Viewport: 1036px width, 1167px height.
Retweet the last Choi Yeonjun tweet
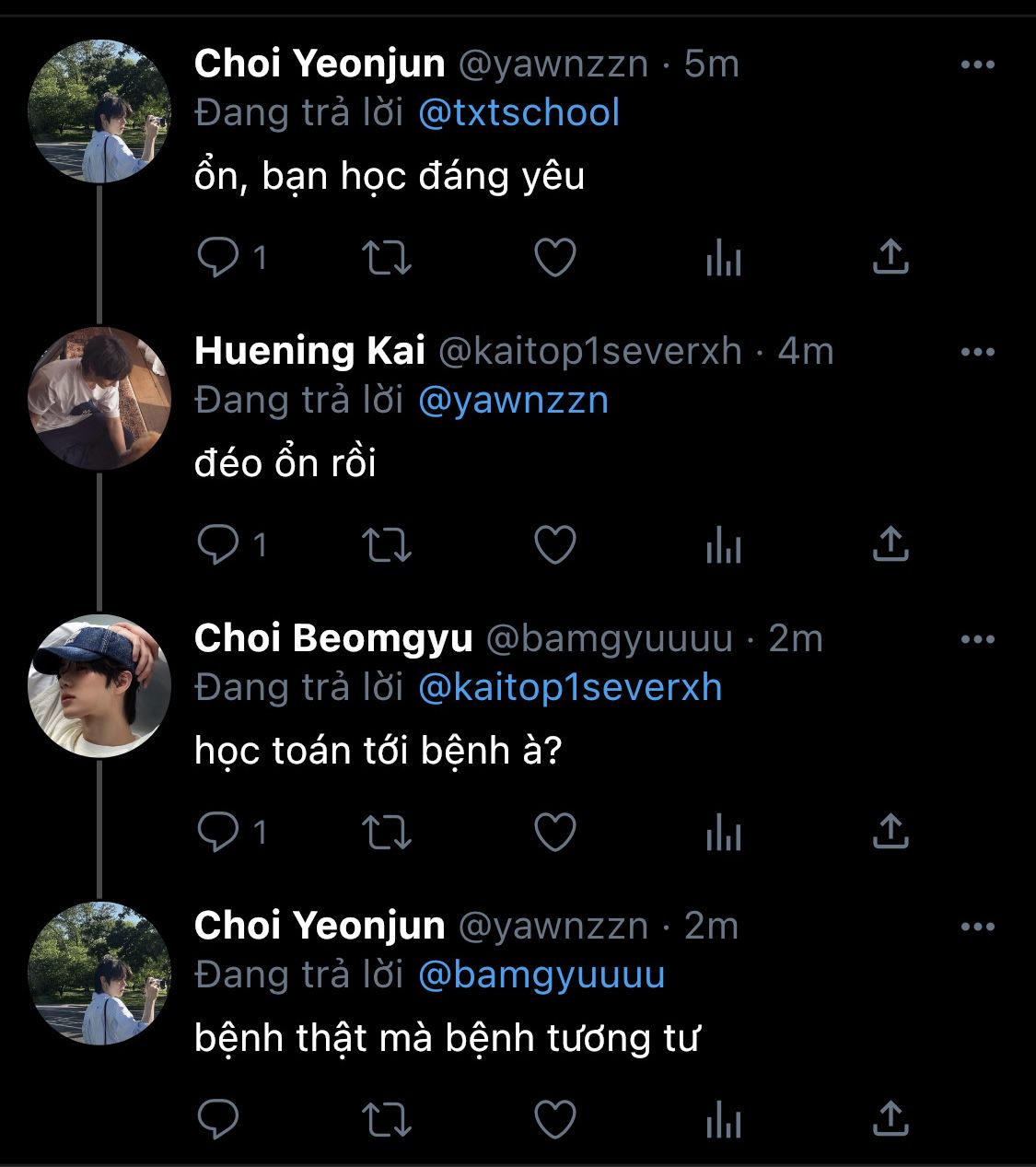coord(387,1120)
